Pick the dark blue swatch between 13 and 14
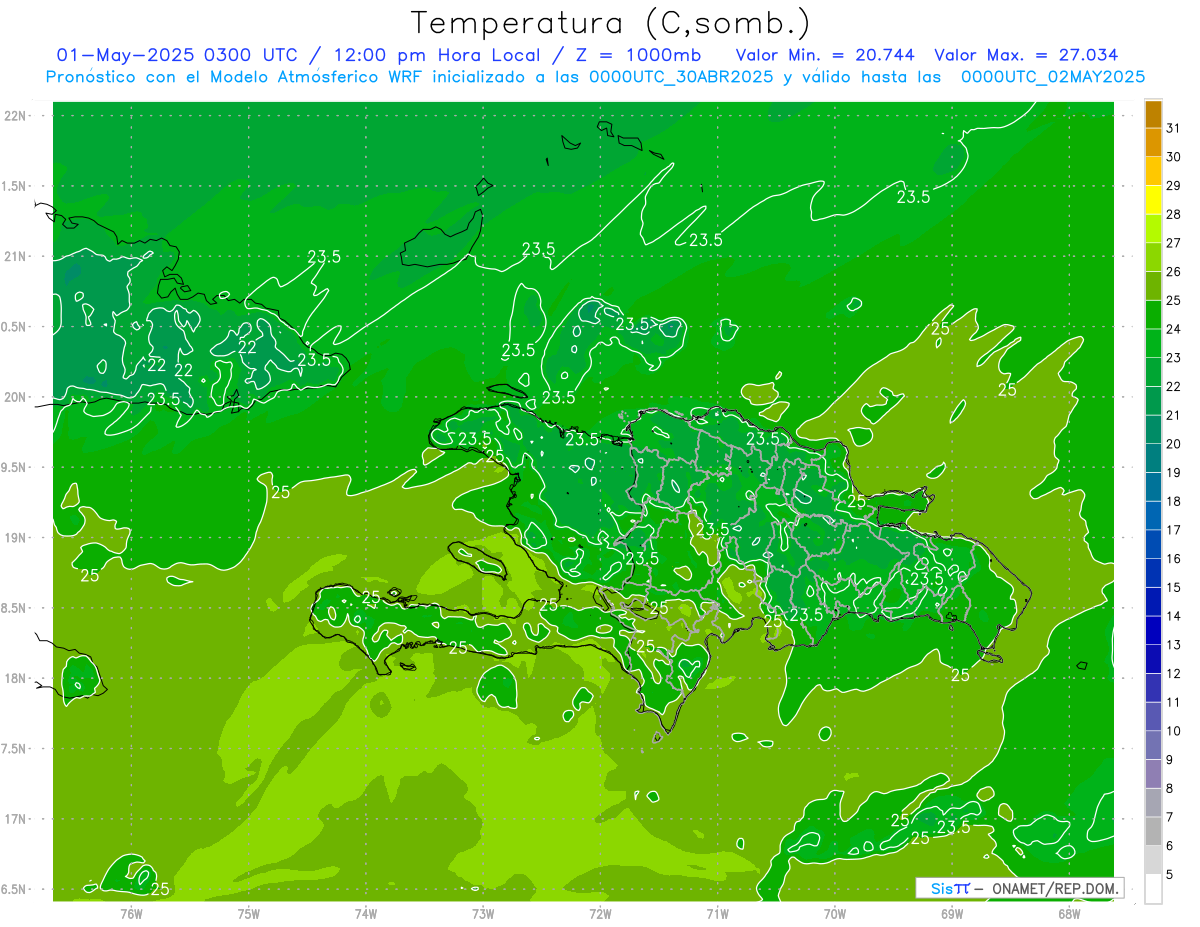 [1153, 631]
